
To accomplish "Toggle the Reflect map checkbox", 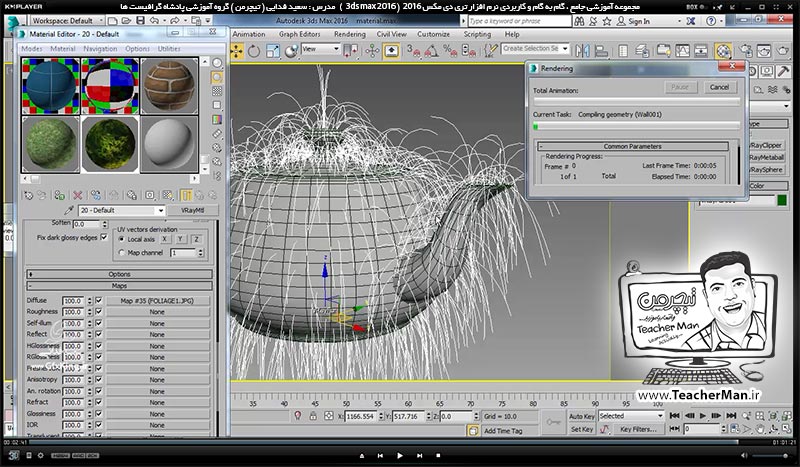I will click(98, 334).
